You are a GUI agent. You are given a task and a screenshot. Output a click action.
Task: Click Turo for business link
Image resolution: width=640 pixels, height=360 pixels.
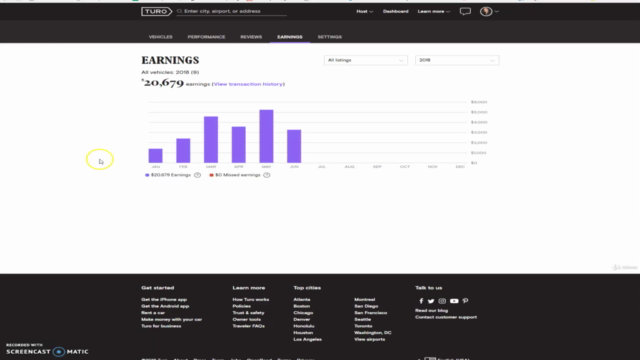[x=161, y=326]
